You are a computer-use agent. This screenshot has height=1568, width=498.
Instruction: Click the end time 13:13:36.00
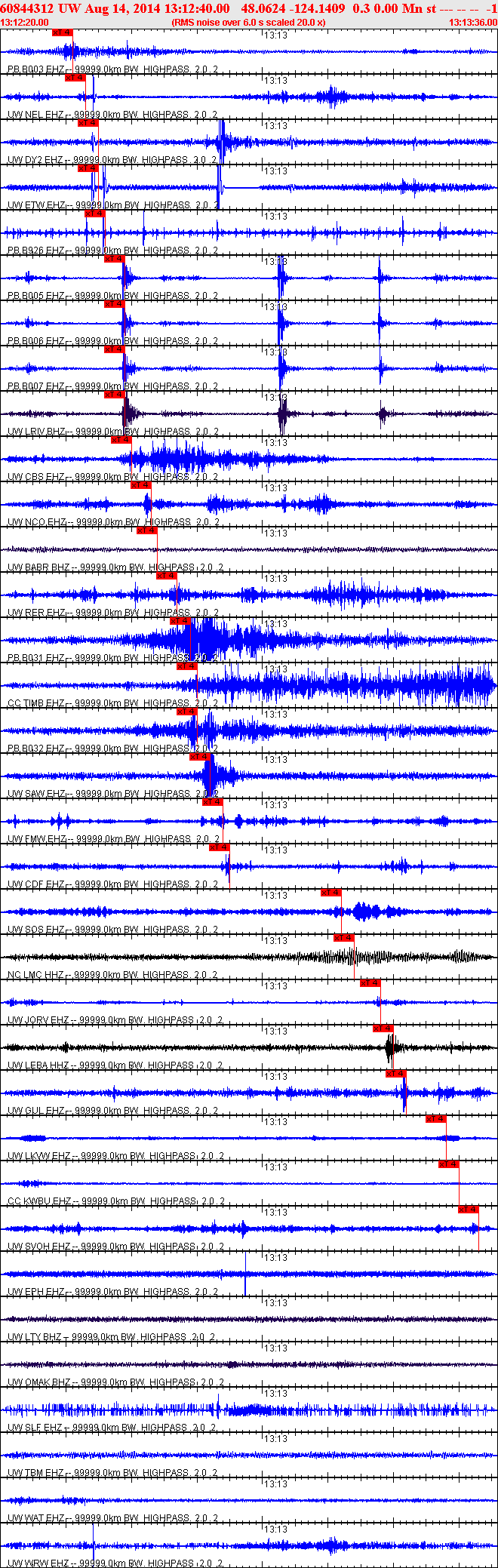(x=473, y=23)
